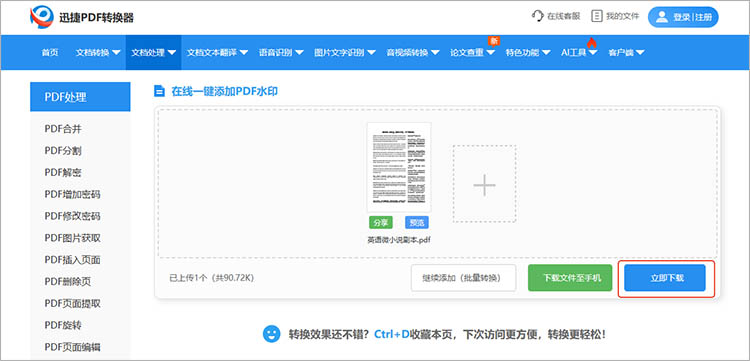The height and width of the screenshot is (361, 750).
Task: Select PDF页面编辑 in the sidebar
Action: tap(73, 347)
